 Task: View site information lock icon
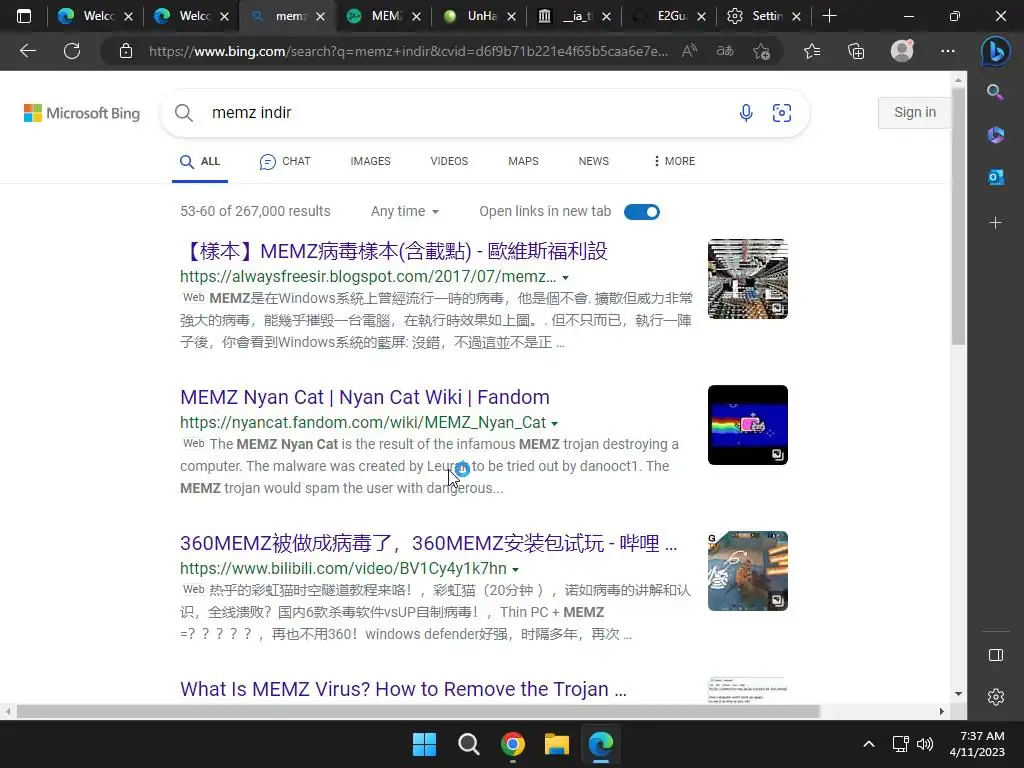pos(126,51)
